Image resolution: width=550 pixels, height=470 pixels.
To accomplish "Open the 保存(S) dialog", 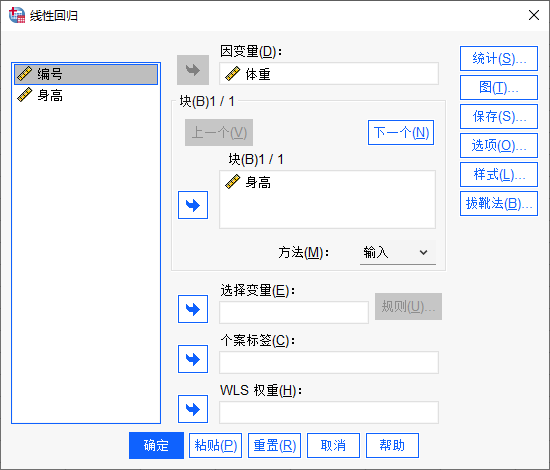I will pyautogui.click(x=499, y=116).
